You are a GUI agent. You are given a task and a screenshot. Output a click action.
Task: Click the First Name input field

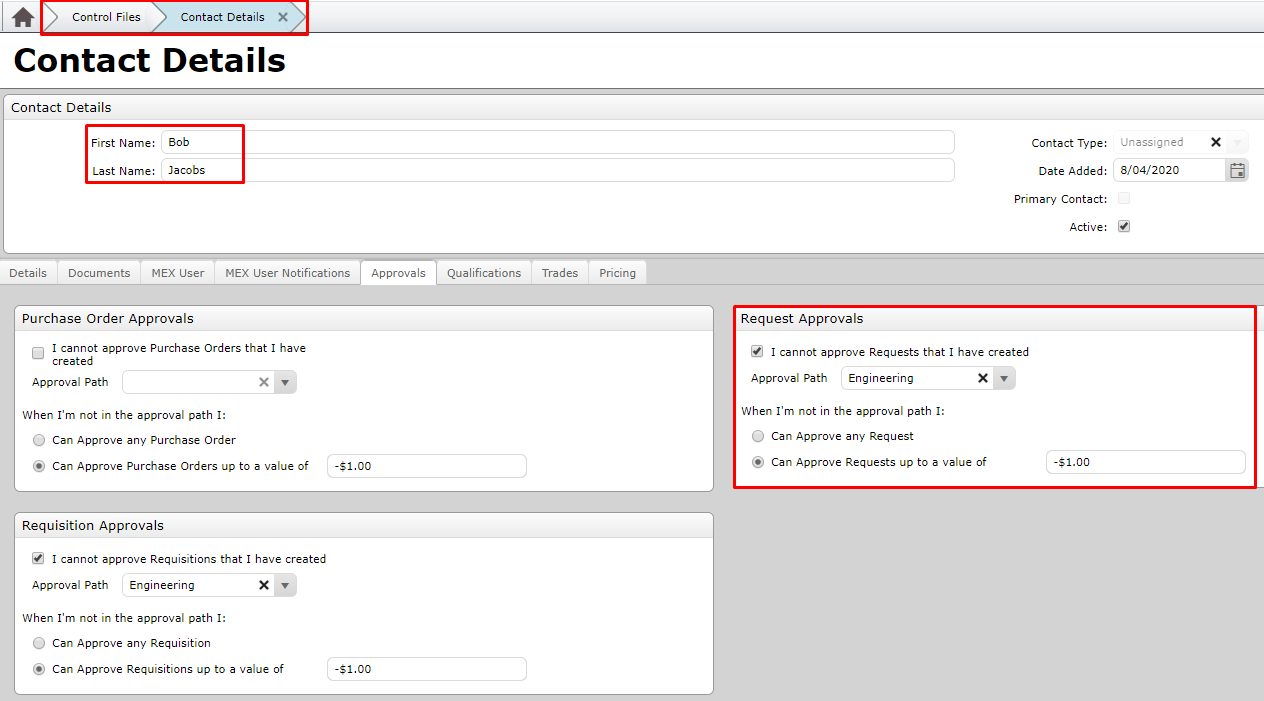pos(557,142)
